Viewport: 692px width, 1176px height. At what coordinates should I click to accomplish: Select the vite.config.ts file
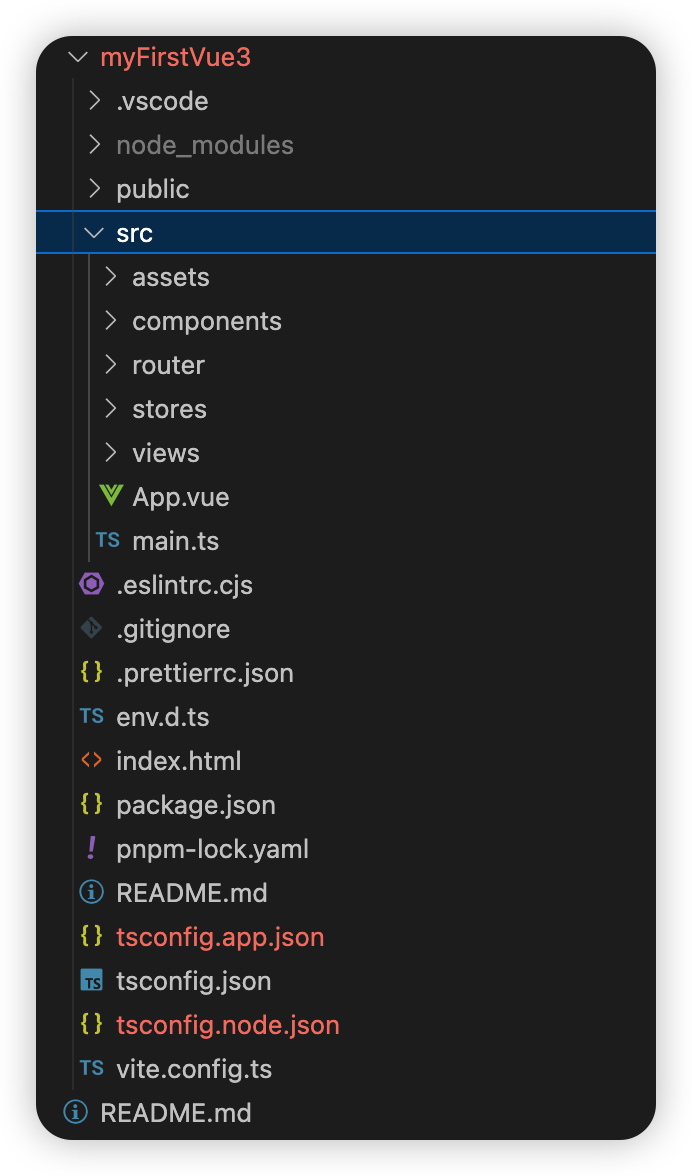pos(193,1069)
